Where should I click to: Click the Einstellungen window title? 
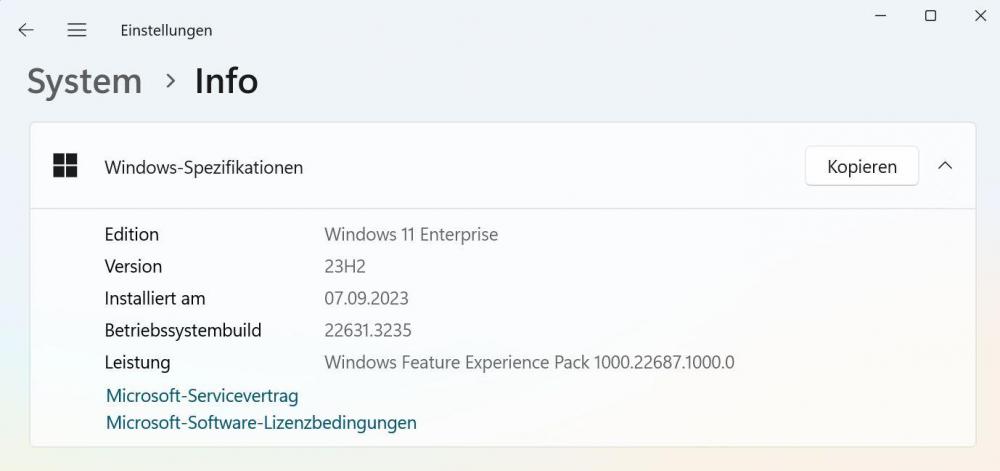pos(166,30)
